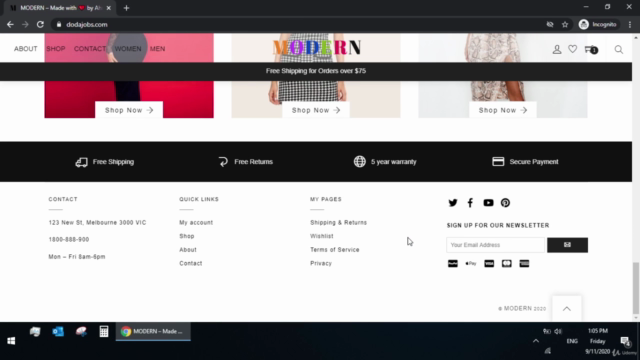640x360 pixels.
Task: Click Terms of Service link
Action: pos(335,250)
